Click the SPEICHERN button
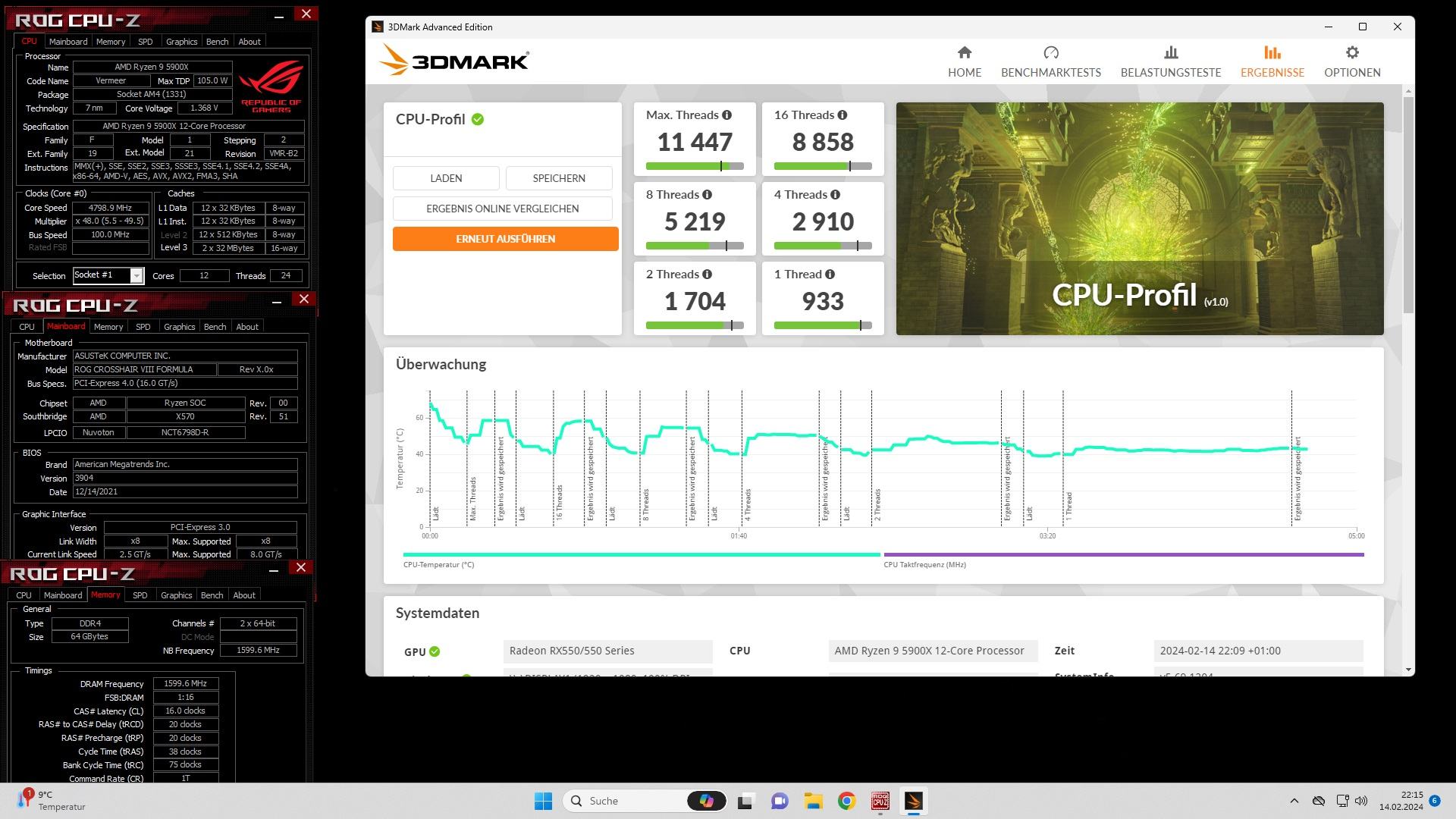Viewport: 1456px width, 819px height. (559, 178)
